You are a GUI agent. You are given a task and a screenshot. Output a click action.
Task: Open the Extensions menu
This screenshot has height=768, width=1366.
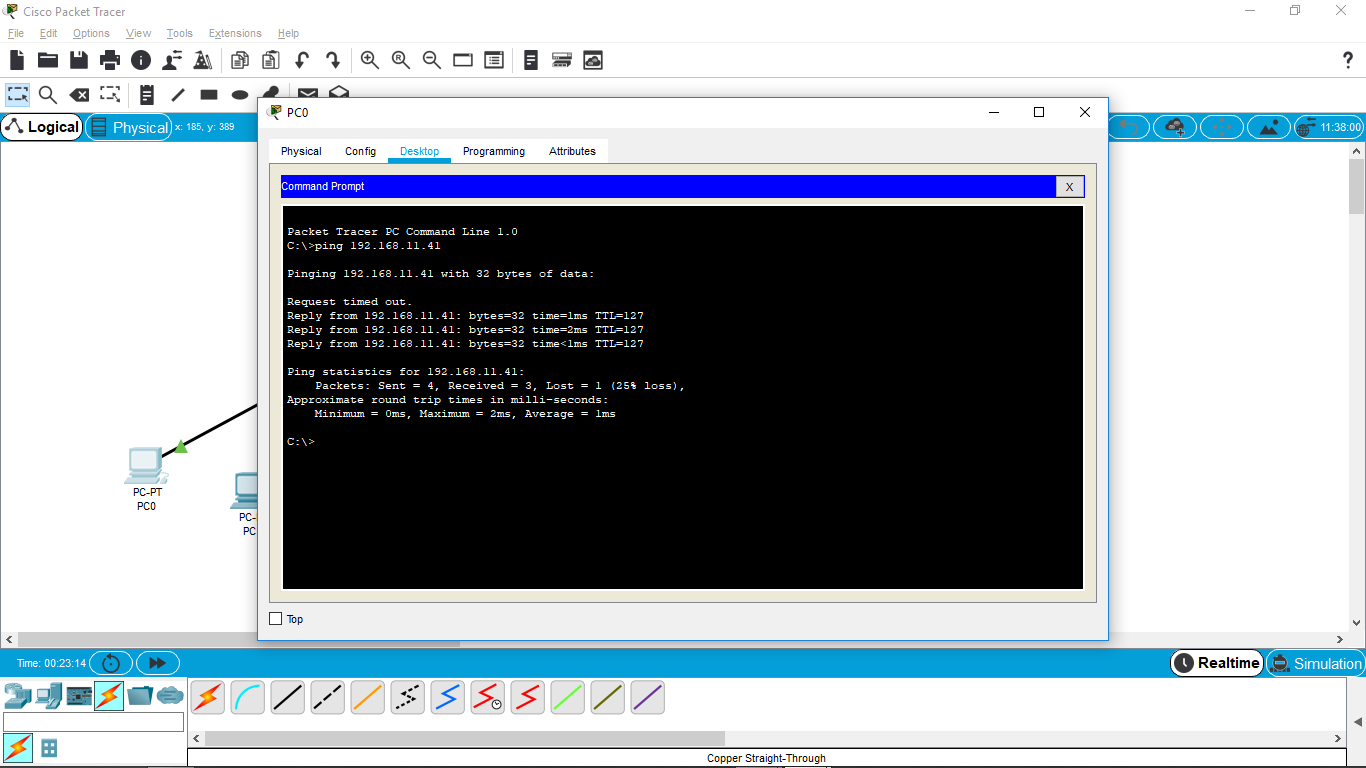click(x=235, y=33)
